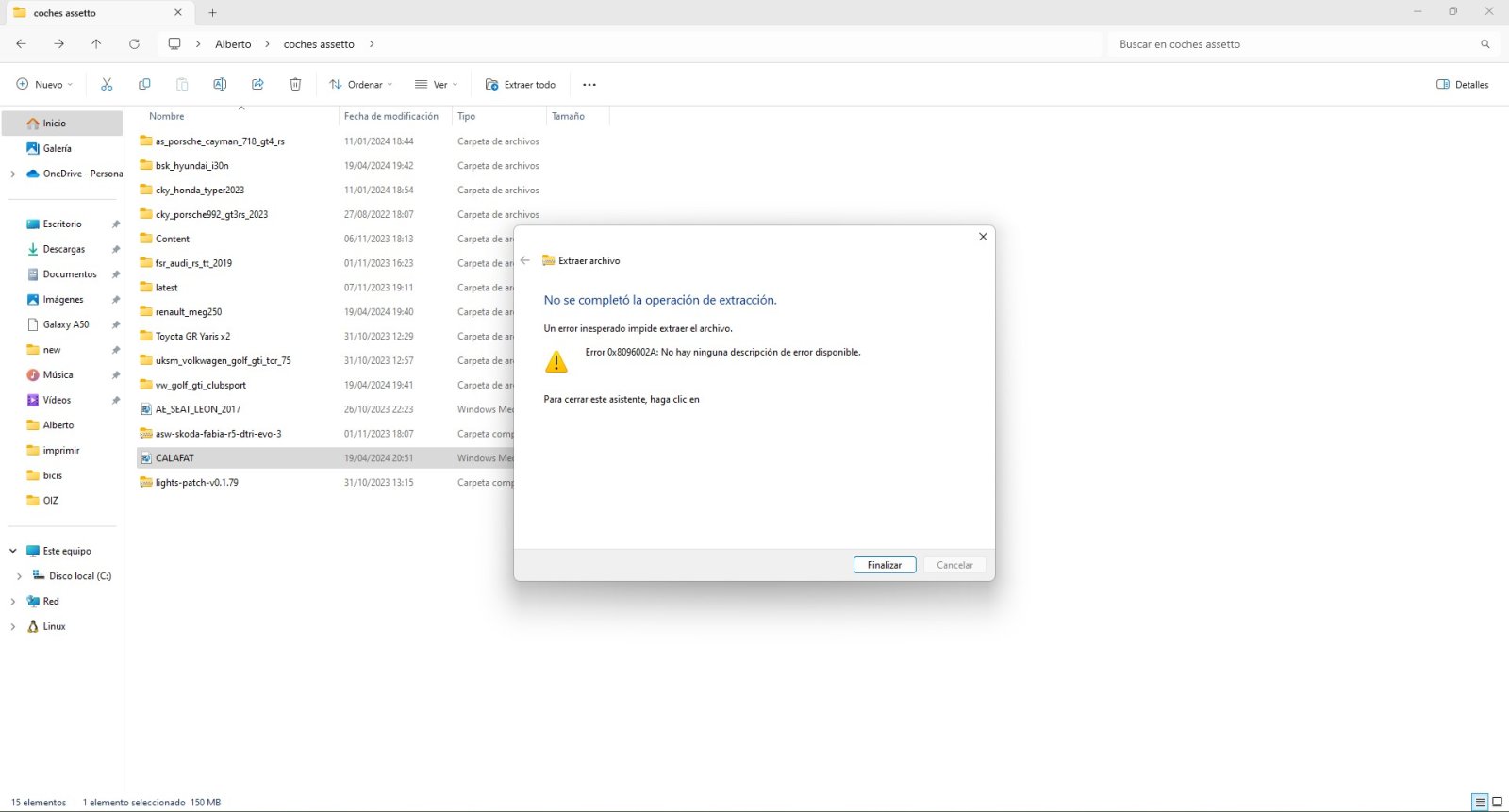Click the chevron after coches assetto breadcrumb
This screenshot has width=1509, height=812.
[x=372, y=44]
